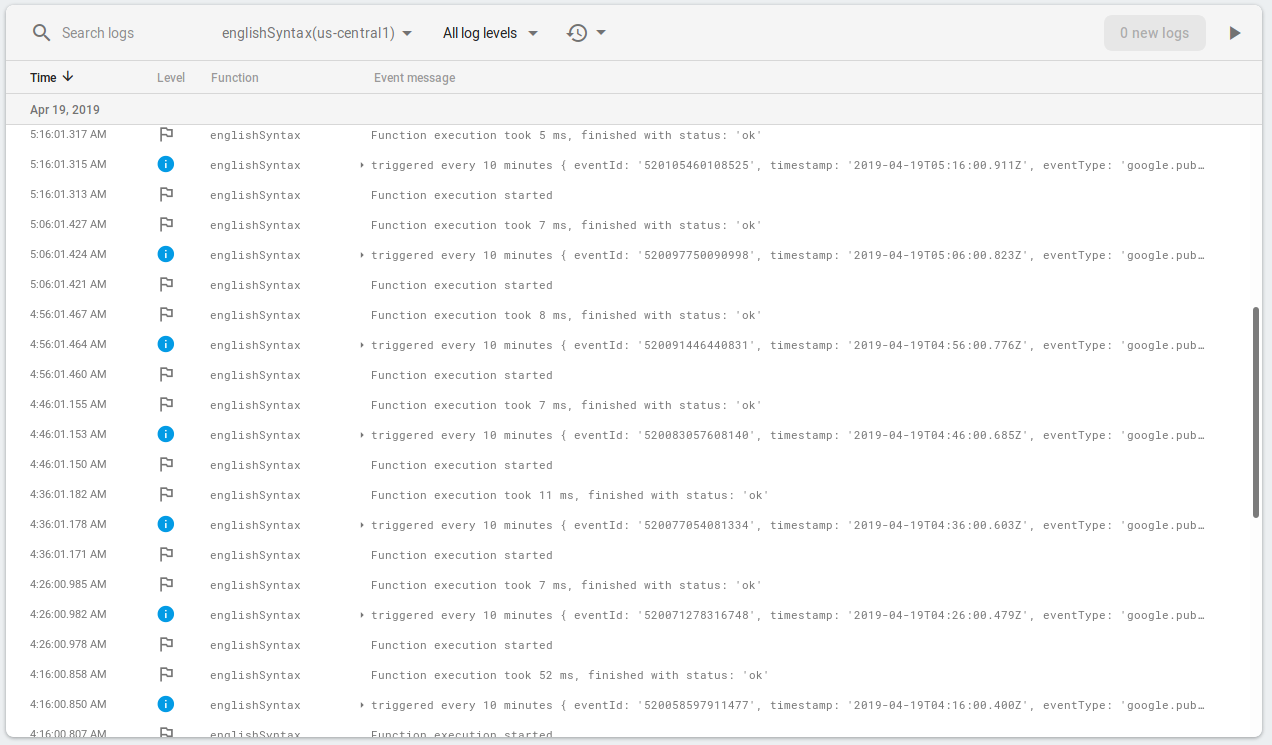Click the vertical scrollbar thumb
Screen dimensions: 1272x745
tap(1255, 410)
